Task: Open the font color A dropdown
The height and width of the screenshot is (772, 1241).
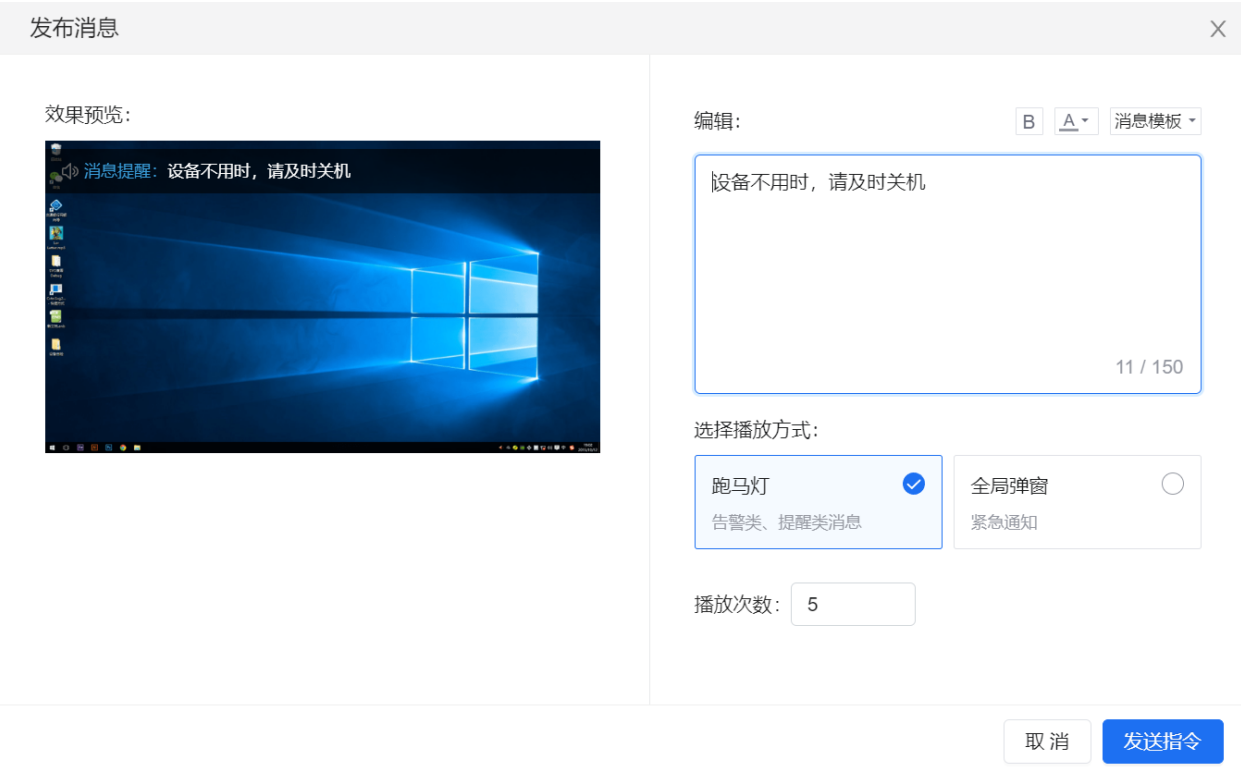Action: (1076, 122)
